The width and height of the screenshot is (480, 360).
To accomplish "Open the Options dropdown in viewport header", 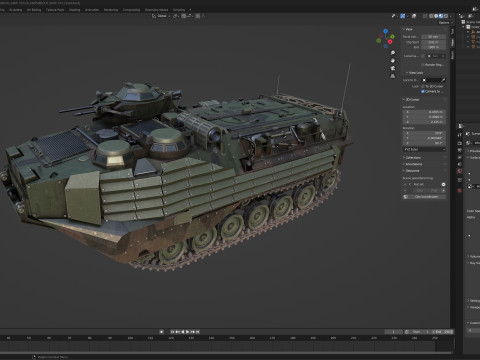I will pyautogui.click(x=446, y=23).
